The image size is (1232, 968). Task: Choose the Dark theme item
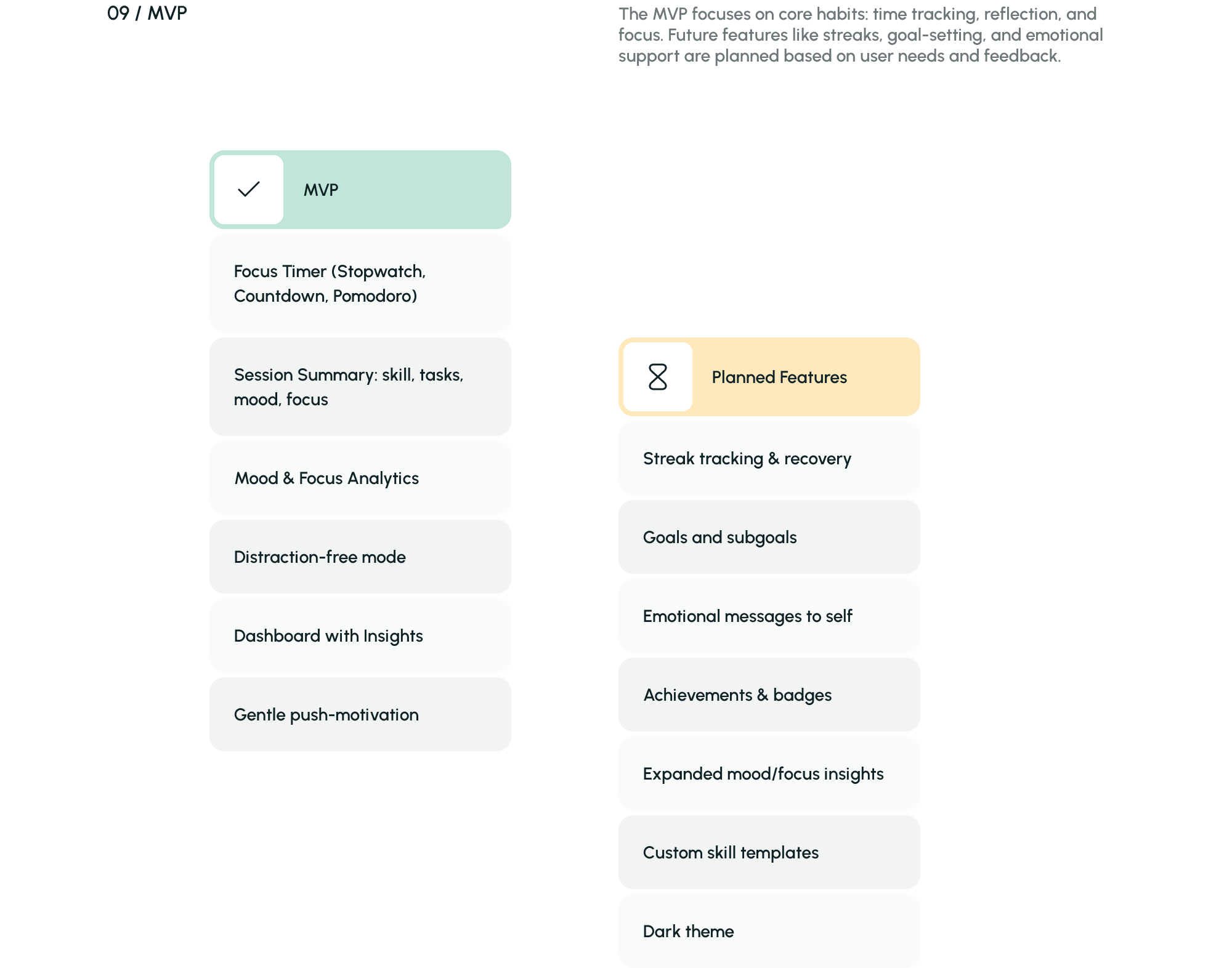(769, 931)
